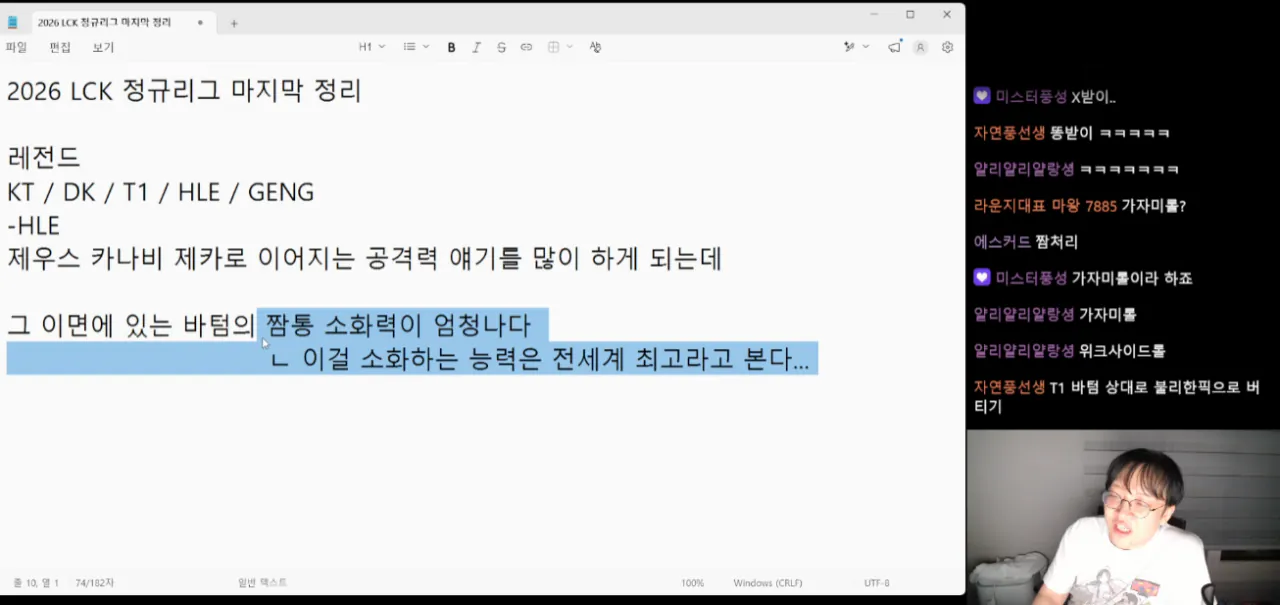Image resolution: width=1280 pixels, height=605 pixels.
Task: Click the line and column indicator 줄 10
Action: pyautogui.click(x=36, y=583)
